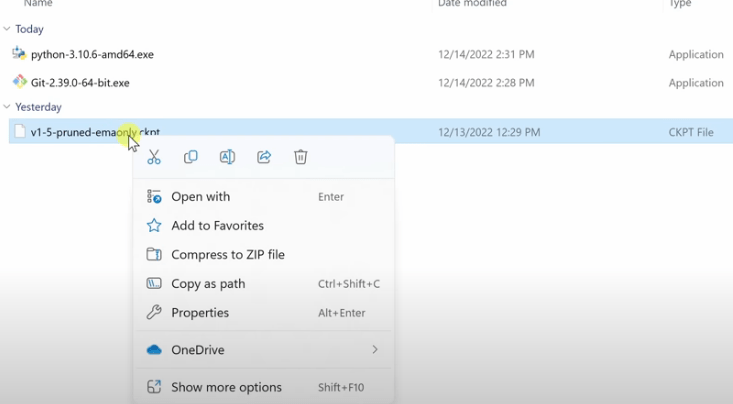Screen dimensions: 733x404
Task: Select the Git-2.39.0-64-bit.exe file name
Action: (80, 83)
